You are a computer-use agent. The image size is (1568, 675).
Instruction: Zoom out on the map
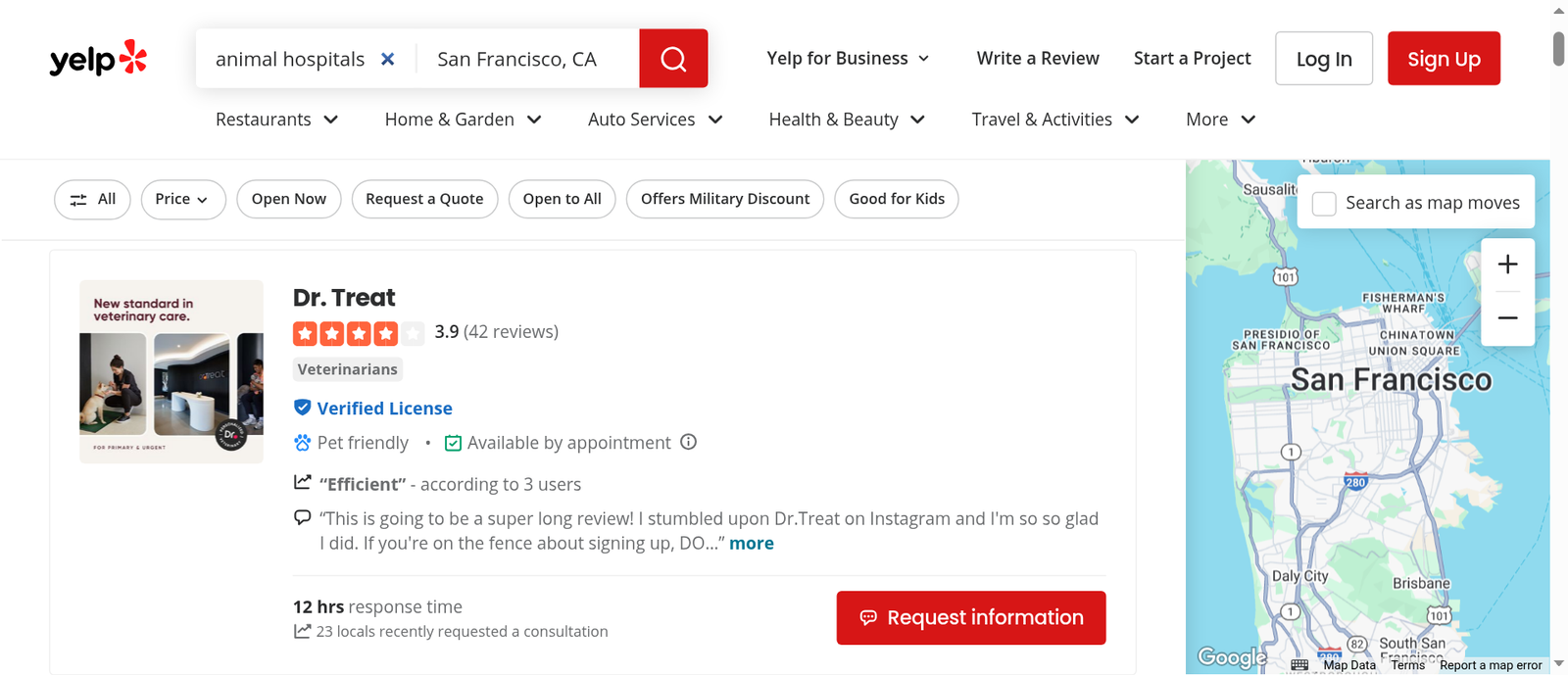tap(1508, 318)
